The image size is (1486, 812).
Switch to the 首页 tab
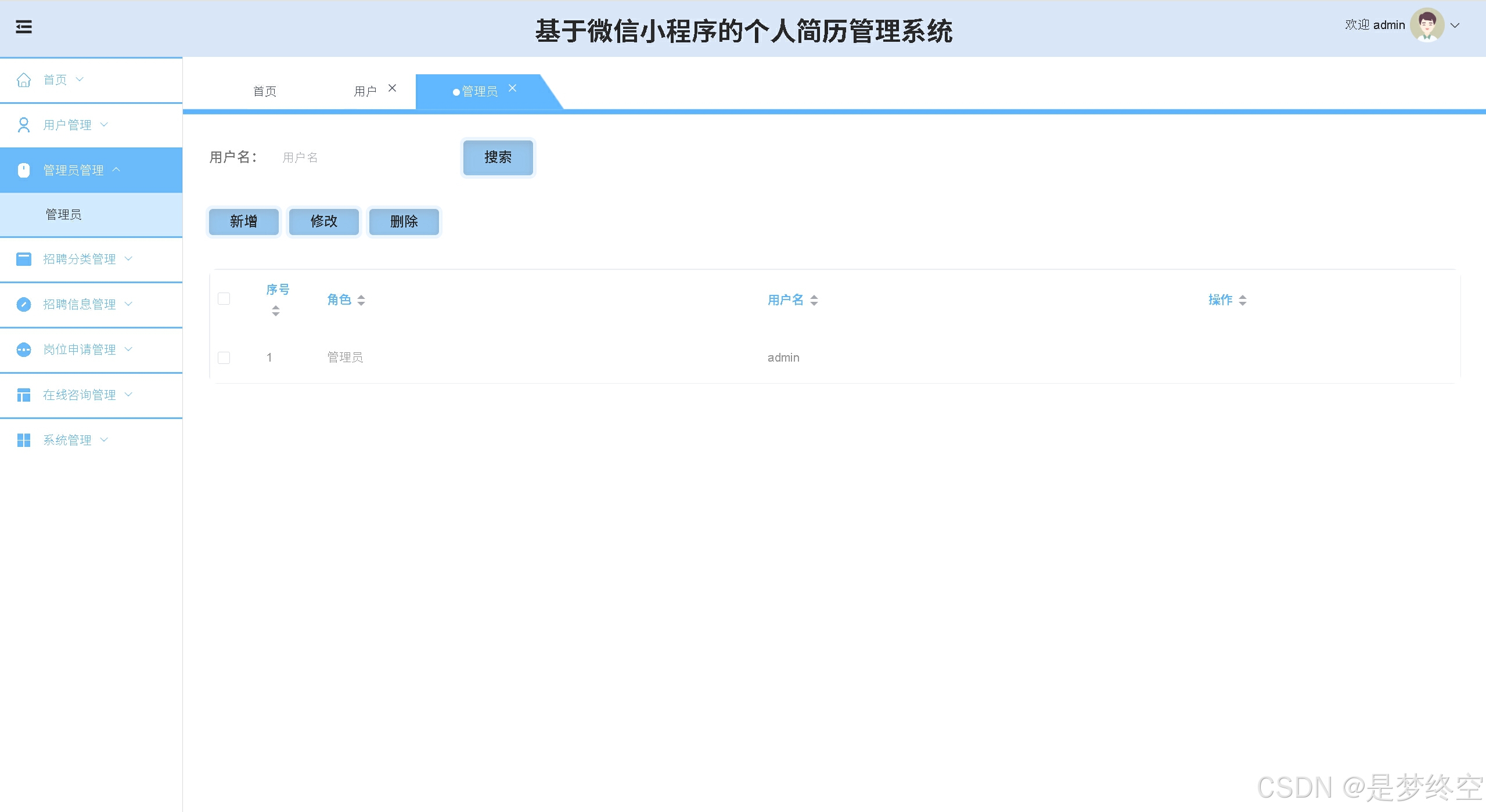click(x=265, y=91)
